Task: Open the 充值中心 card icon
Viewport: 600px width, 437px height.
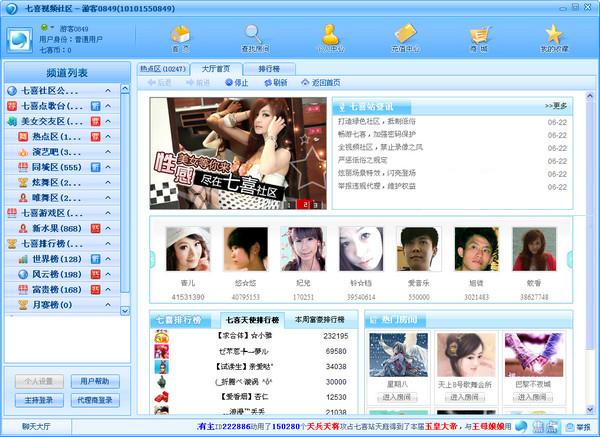Action: 405,38
